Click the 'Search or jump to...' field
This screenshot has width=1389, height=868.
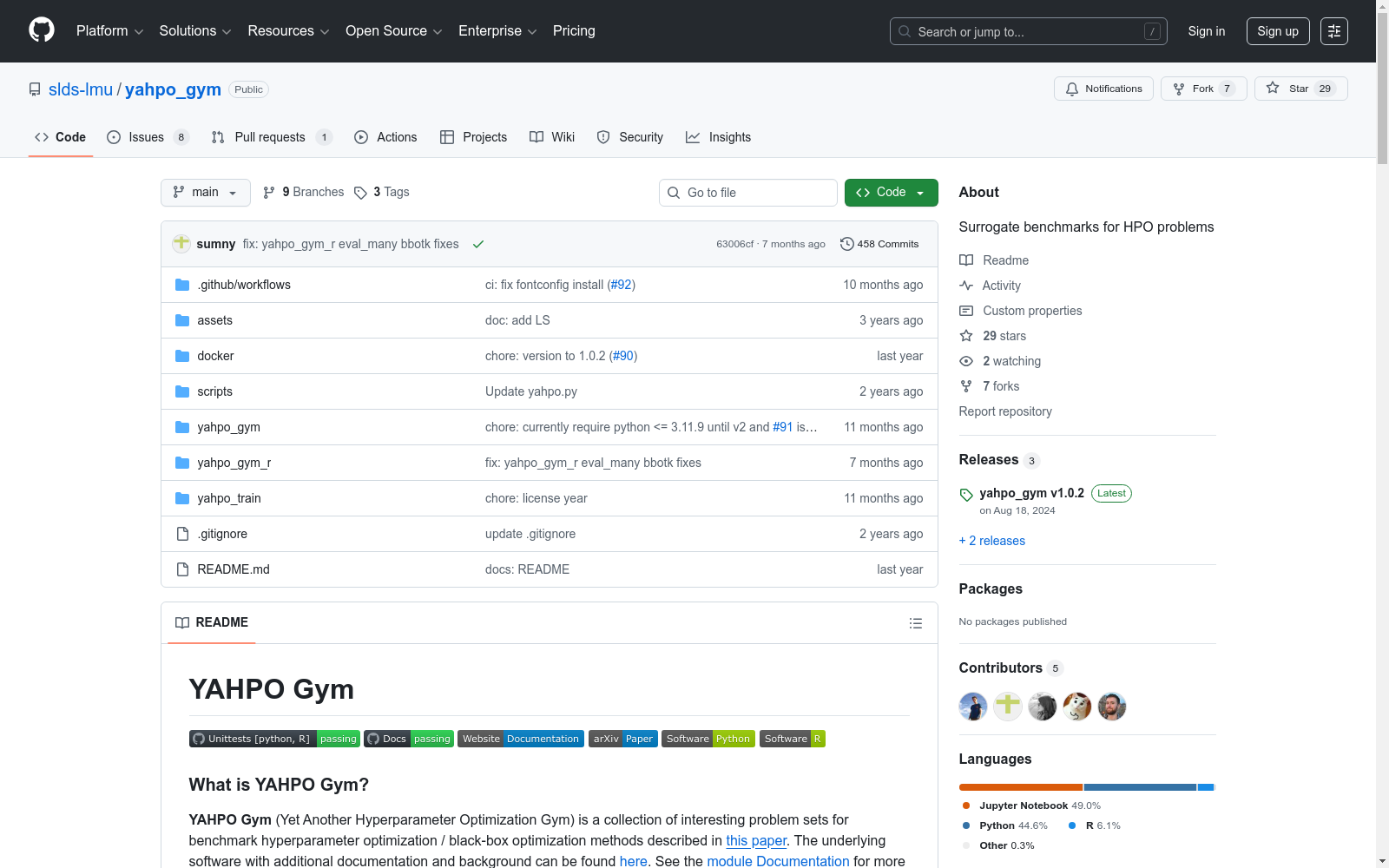tap(1029, 31)
